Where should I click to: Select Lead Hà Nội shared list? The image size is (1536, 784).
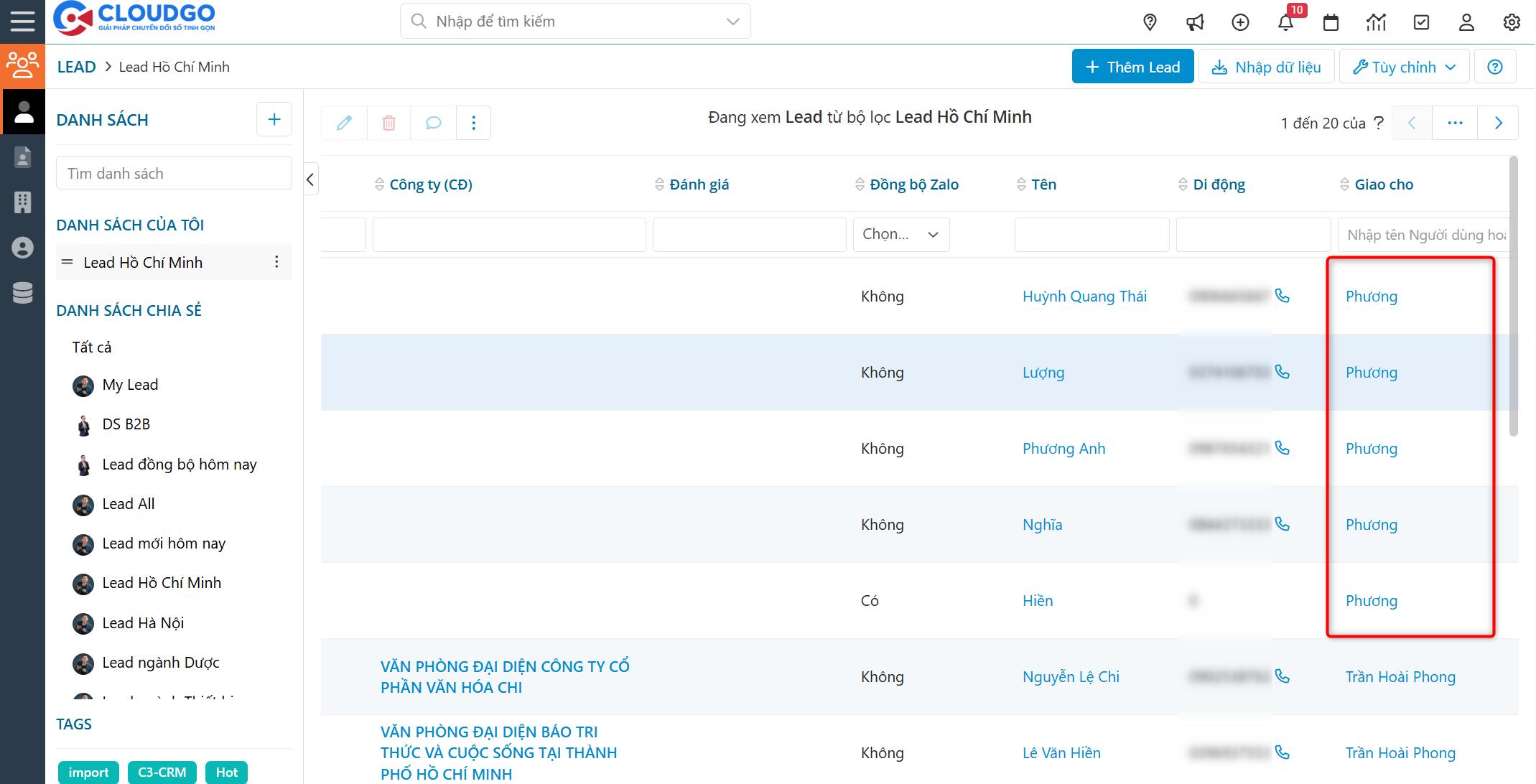coord(143,623)
